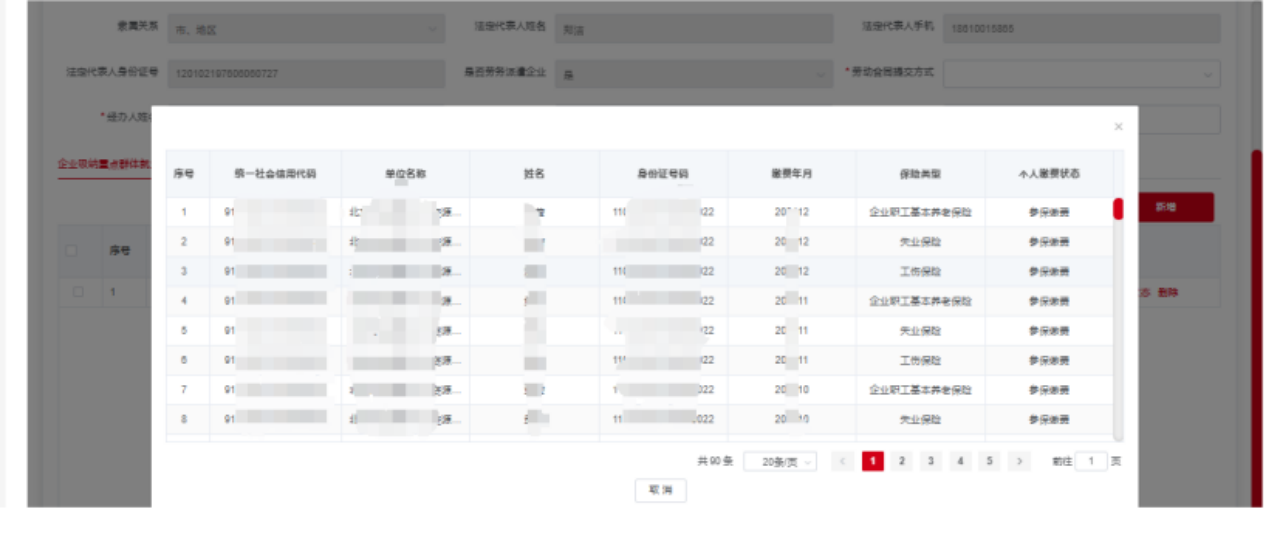Screen dimensions: 1280x540
Task: Select the 企业吸纳重点群体 tab
Action: coord(104,163)
